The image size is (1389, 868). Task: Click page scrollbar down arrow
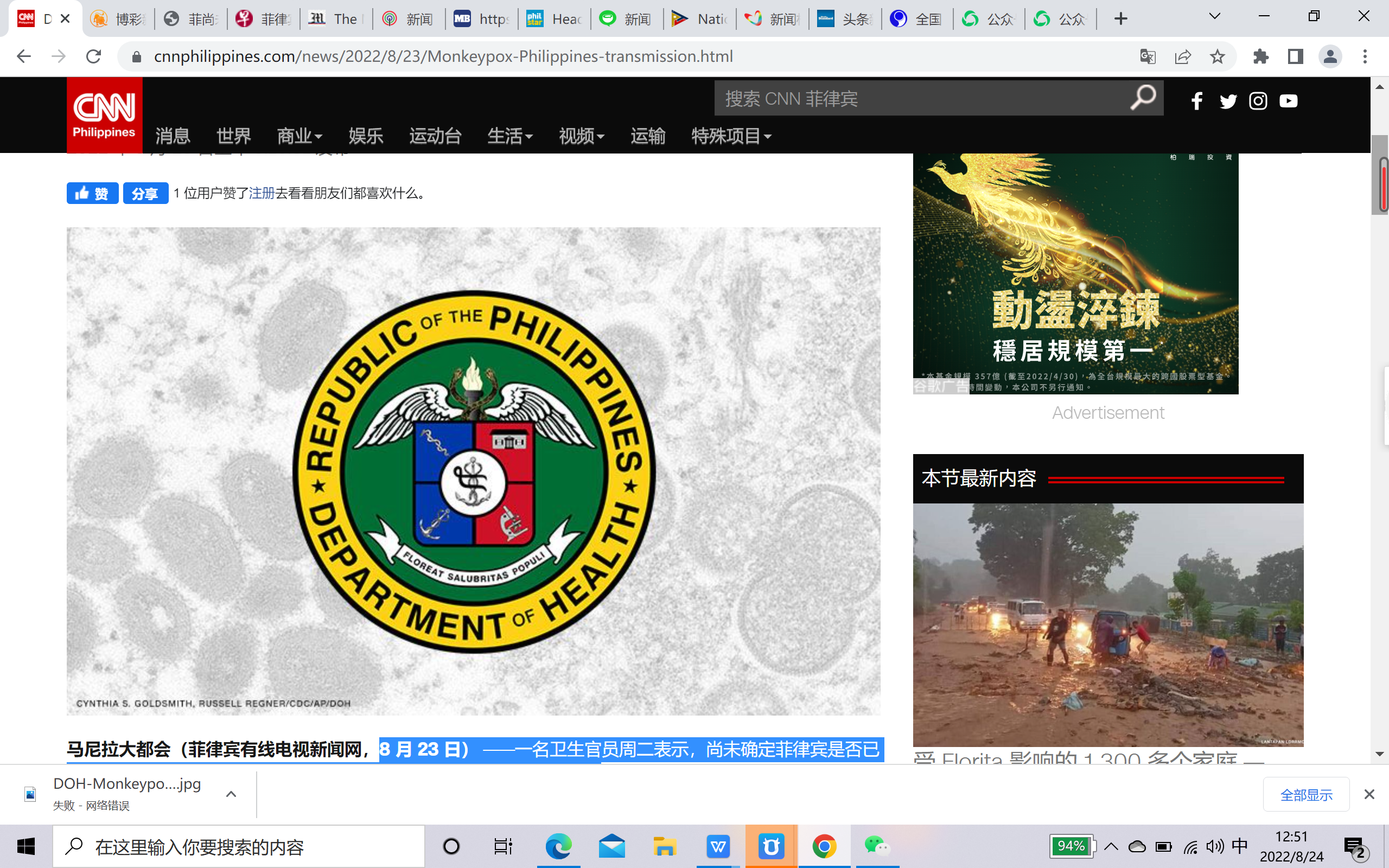point(1380,754)
